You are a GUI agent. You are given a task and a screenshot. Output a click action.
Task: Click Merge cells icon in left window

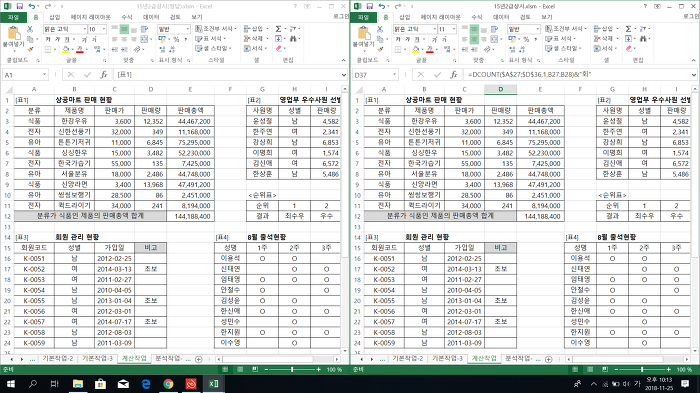145,39
